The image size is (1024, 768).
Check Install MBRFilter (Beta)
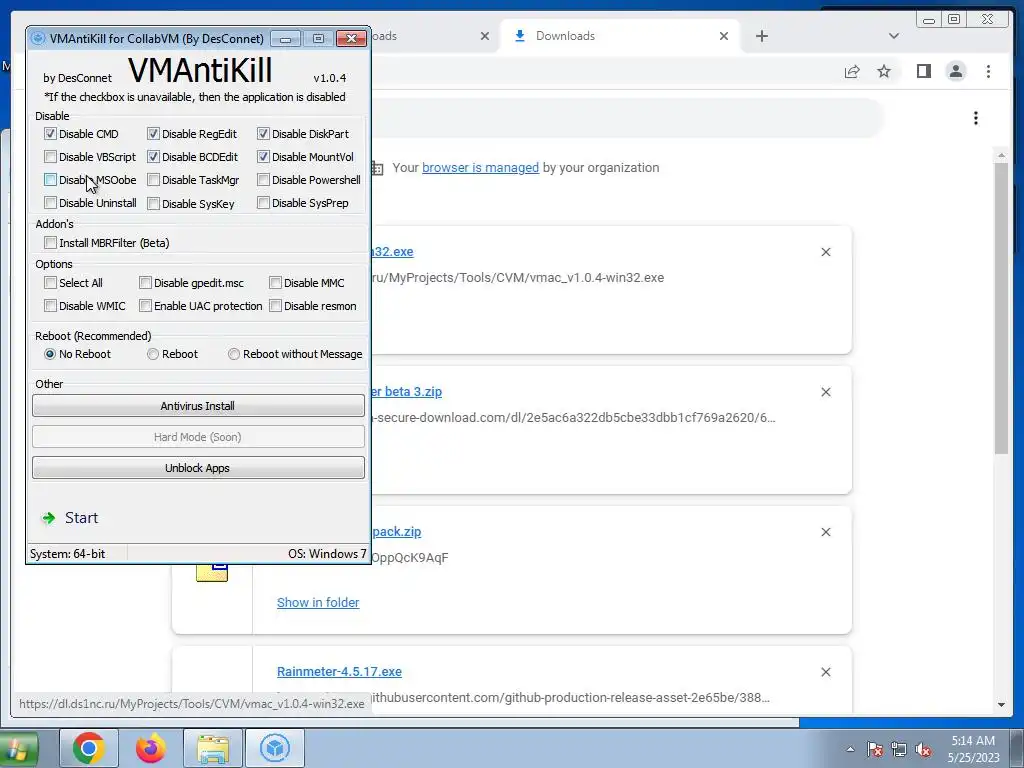tap(50, 242)
